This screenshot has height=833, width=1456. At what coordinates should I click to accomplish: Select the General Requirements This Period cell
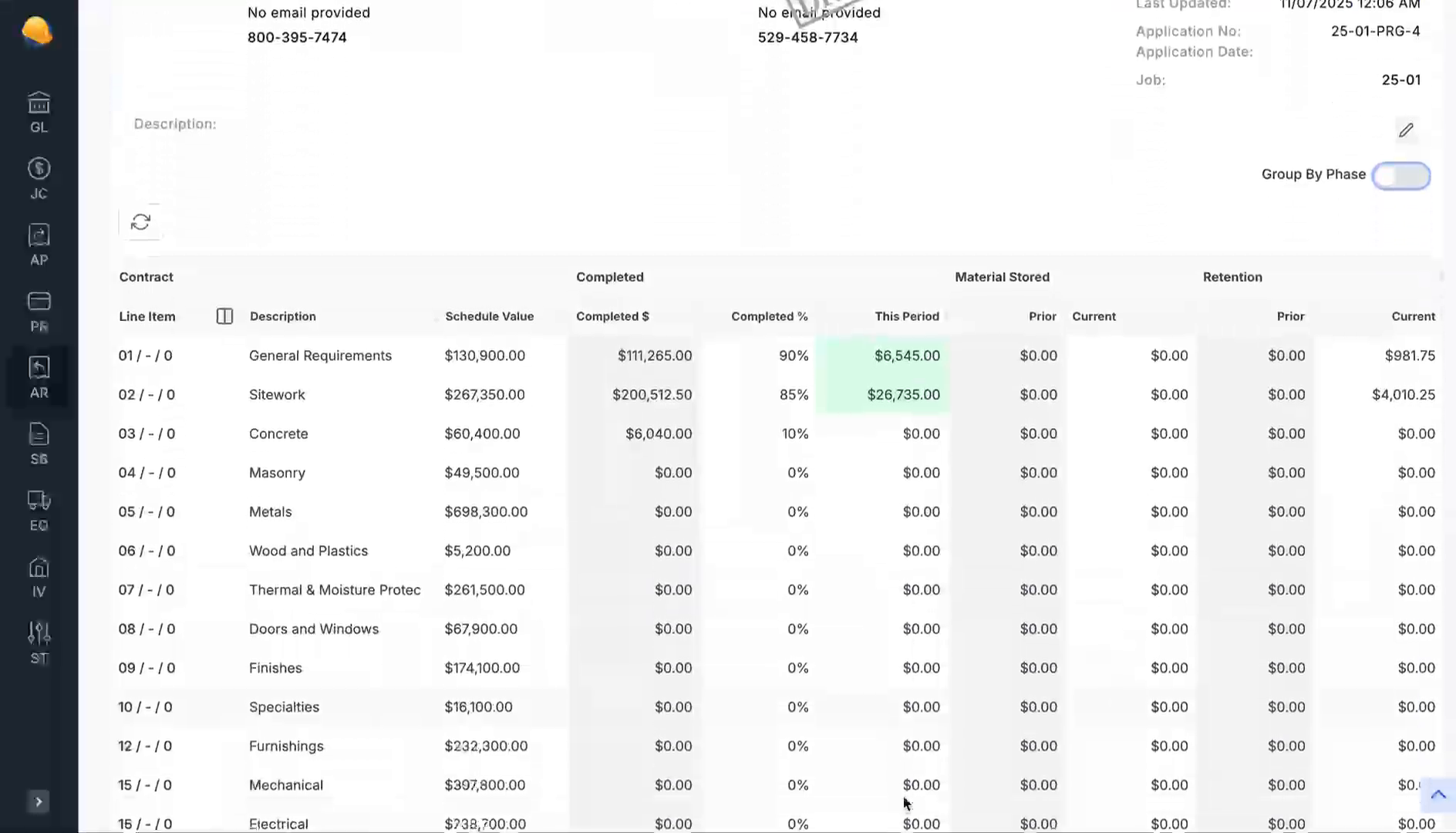point(883,356)
